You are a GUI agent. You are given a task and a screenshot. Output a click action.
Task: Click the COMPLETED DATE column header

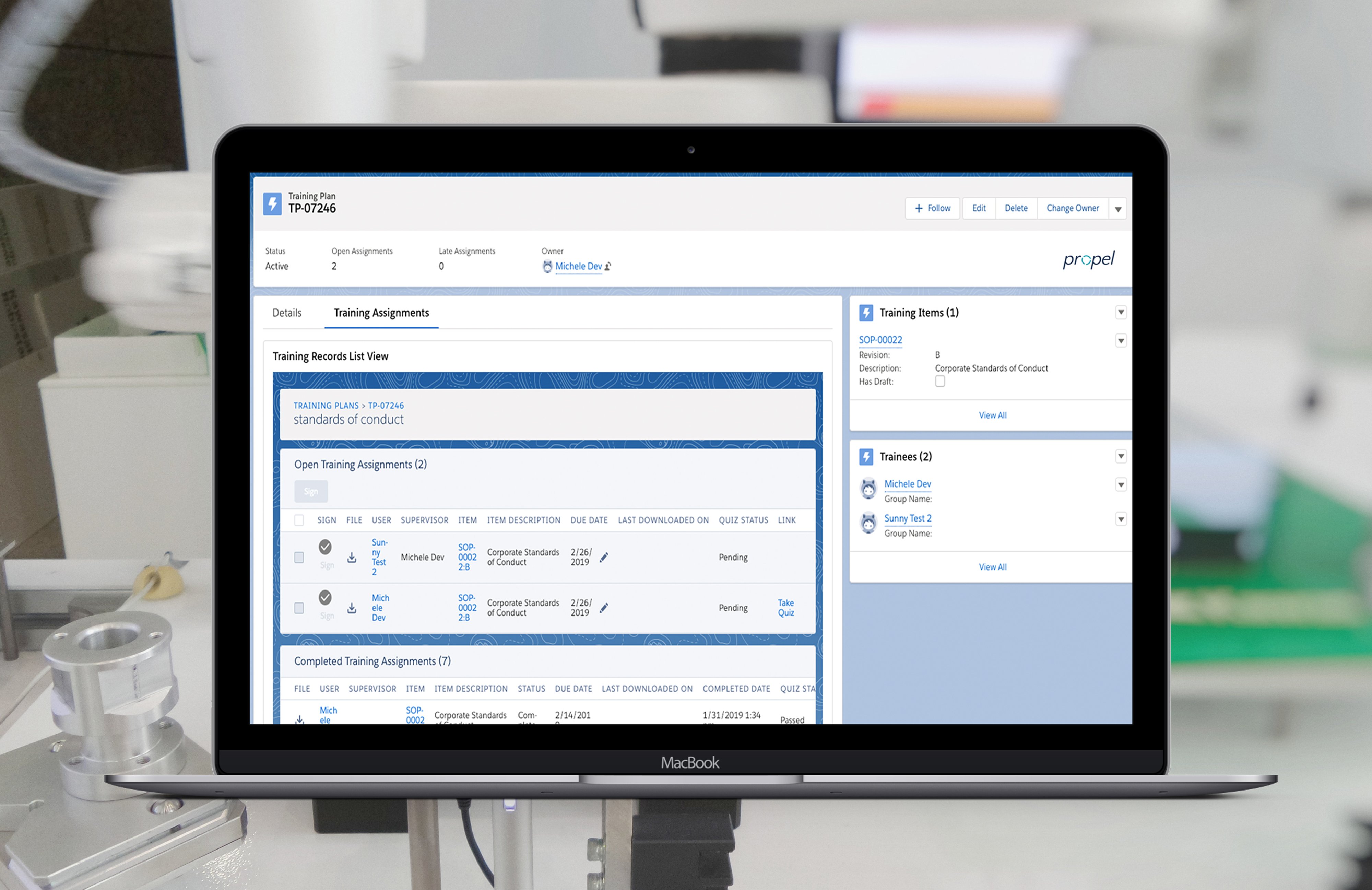coord(736,689)
